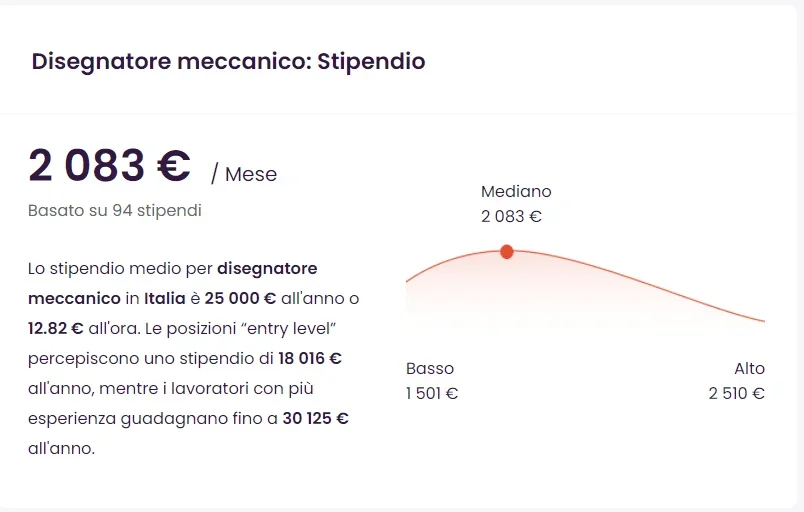The width and height of the screenshot is (804, 512).
Task: Click the large 2 083 € monthly salary figure
Action: pos(109,165)
